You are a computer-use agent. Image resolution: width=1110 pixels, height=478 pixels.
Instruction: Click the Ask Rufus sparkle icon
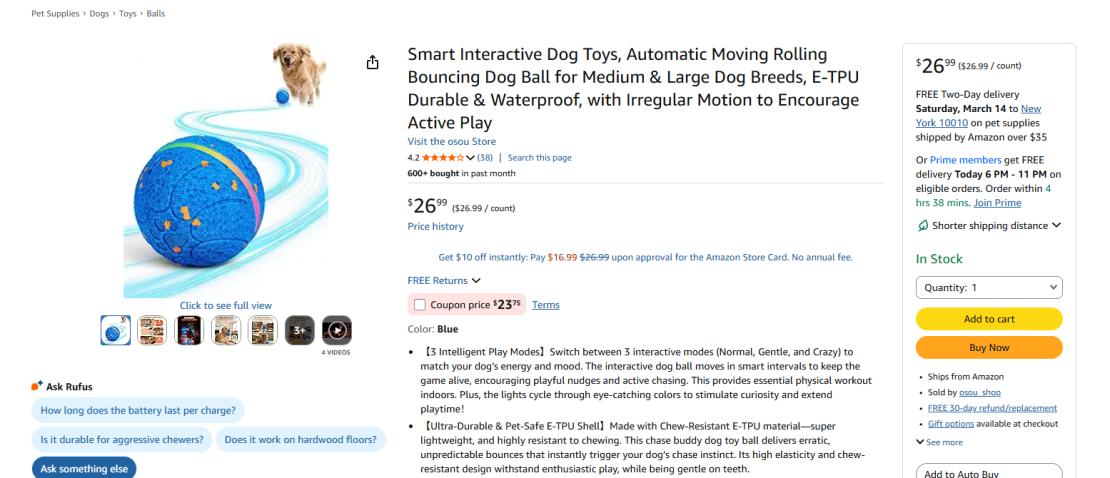point(37,385)
